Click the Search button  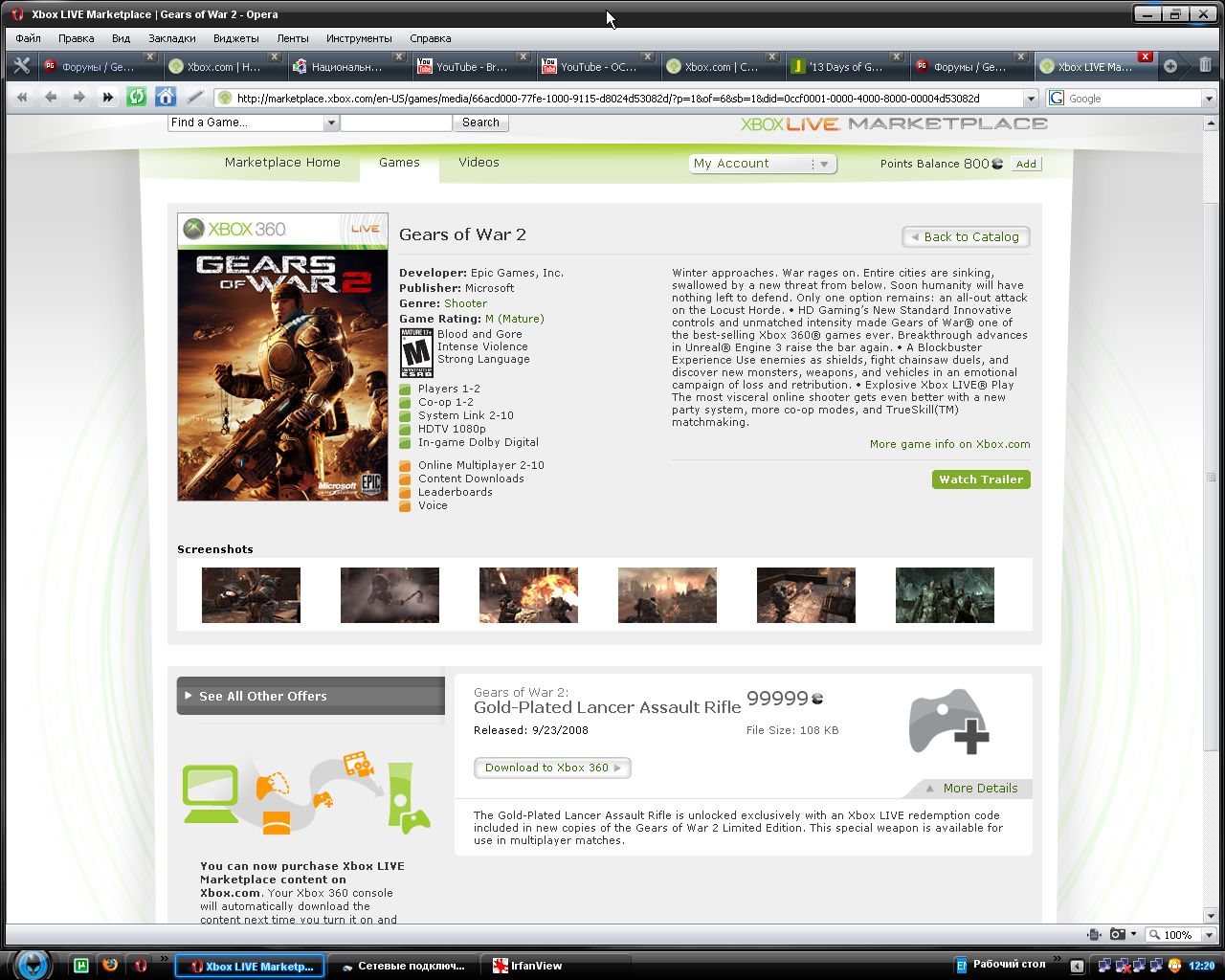point(480,122)
